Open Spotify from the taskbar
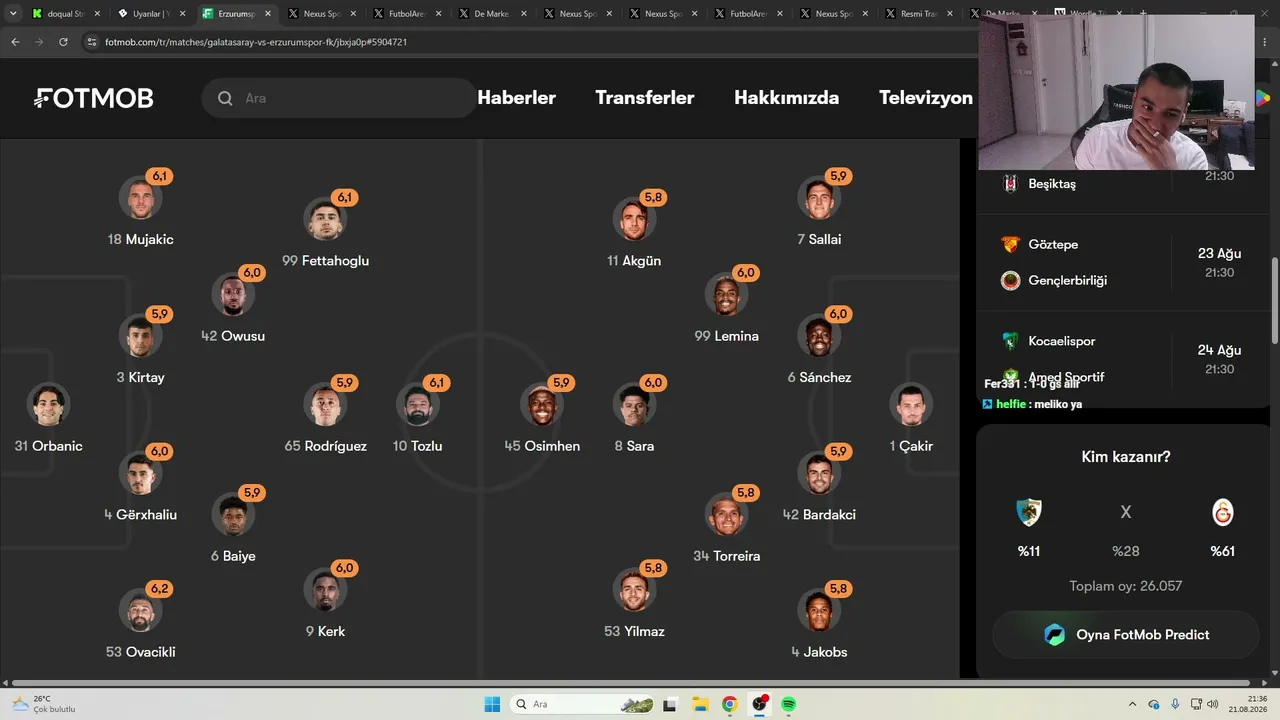1280x720 pixels. pyautogui.click(x=789, y=705)
